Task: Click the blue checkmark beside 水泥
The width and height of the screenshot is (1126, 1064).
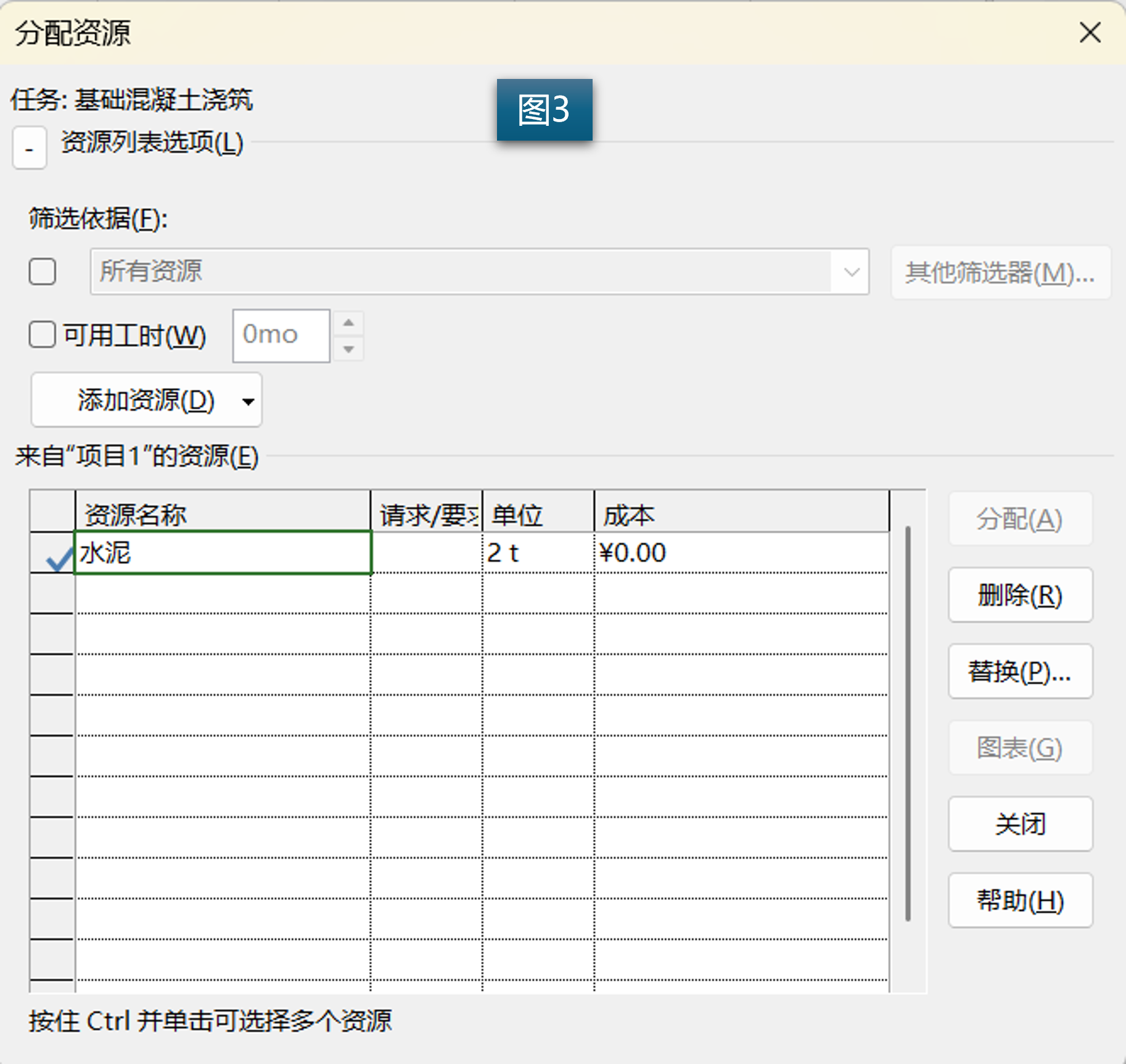Action: click(x=59, y=559)
